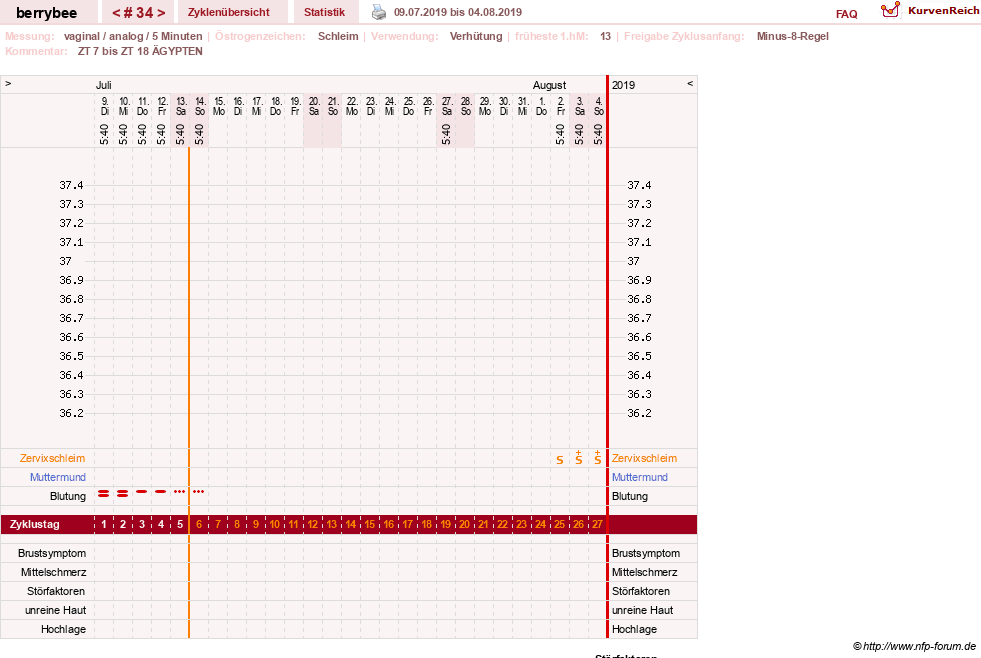Screen dimensions: 981x658
Task: Click the August month label
Action: click(549, 85)
